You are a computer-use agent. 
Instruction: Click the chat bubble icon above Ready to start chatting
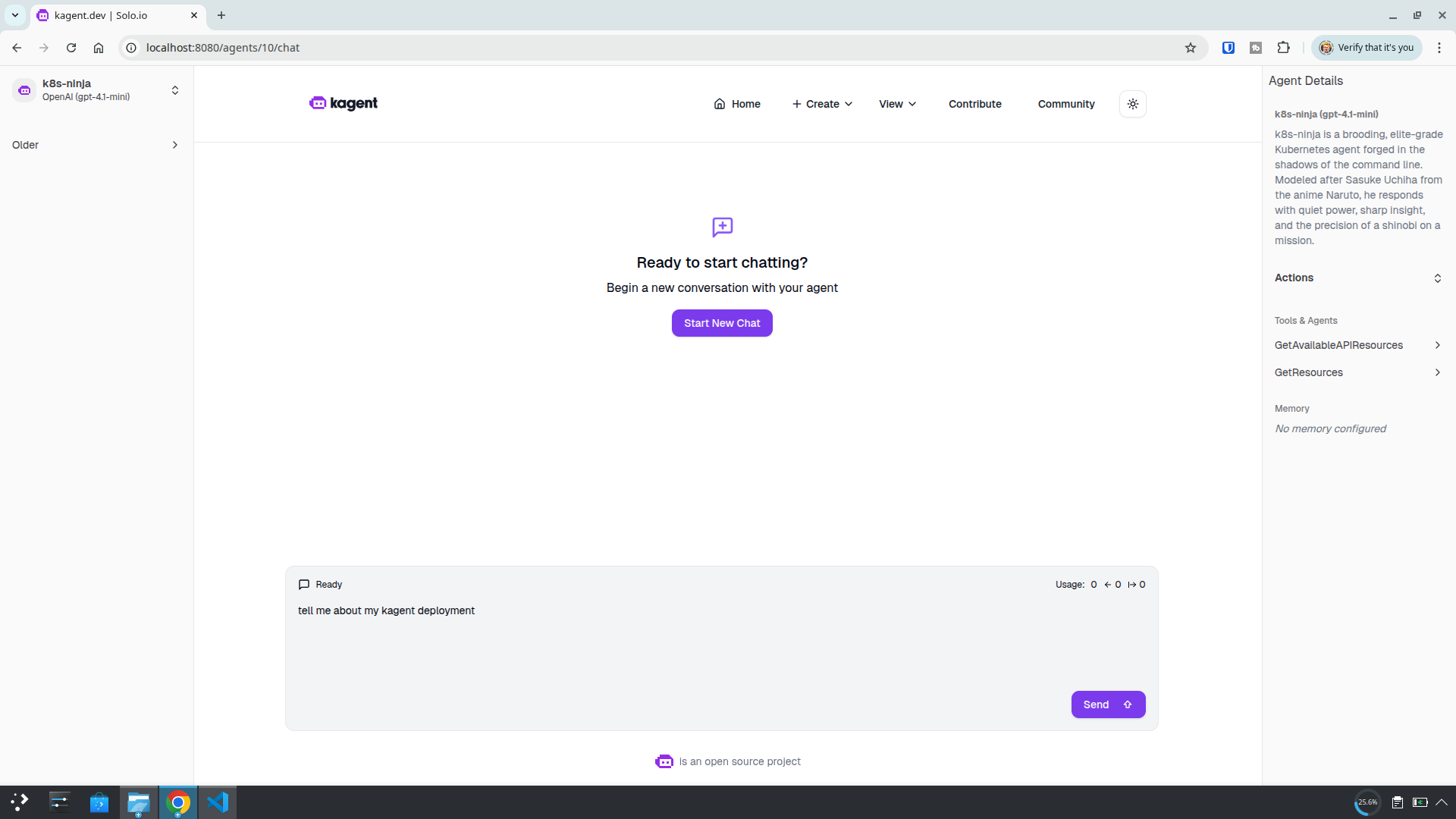[x=721, y=227]
